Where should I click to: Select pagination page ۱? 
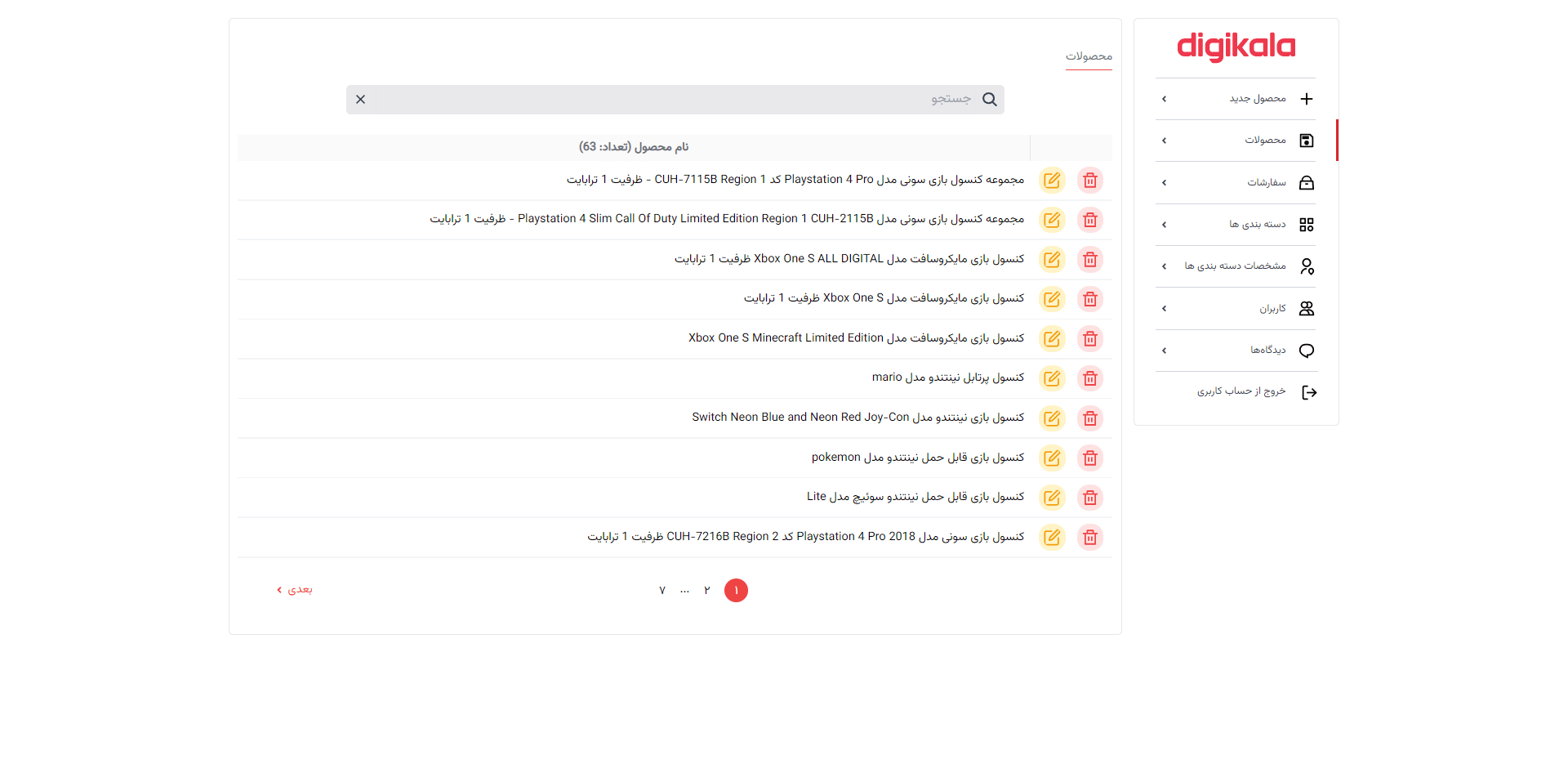(x=736, y=590)
